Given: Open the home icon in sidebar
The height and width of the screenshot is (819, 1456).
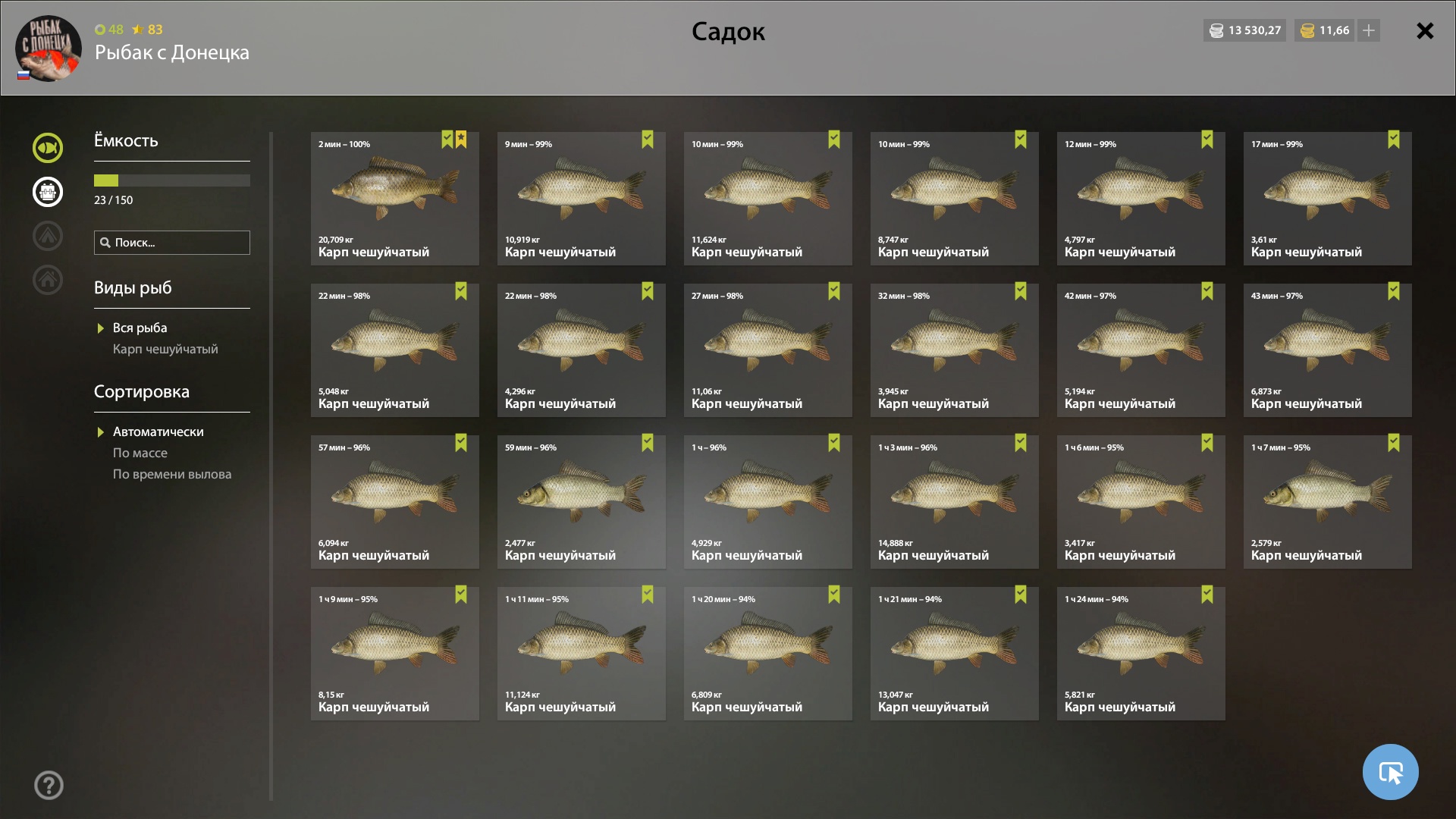Looking at the screenshot, I should pyautogui.click(x=47, y=280).
